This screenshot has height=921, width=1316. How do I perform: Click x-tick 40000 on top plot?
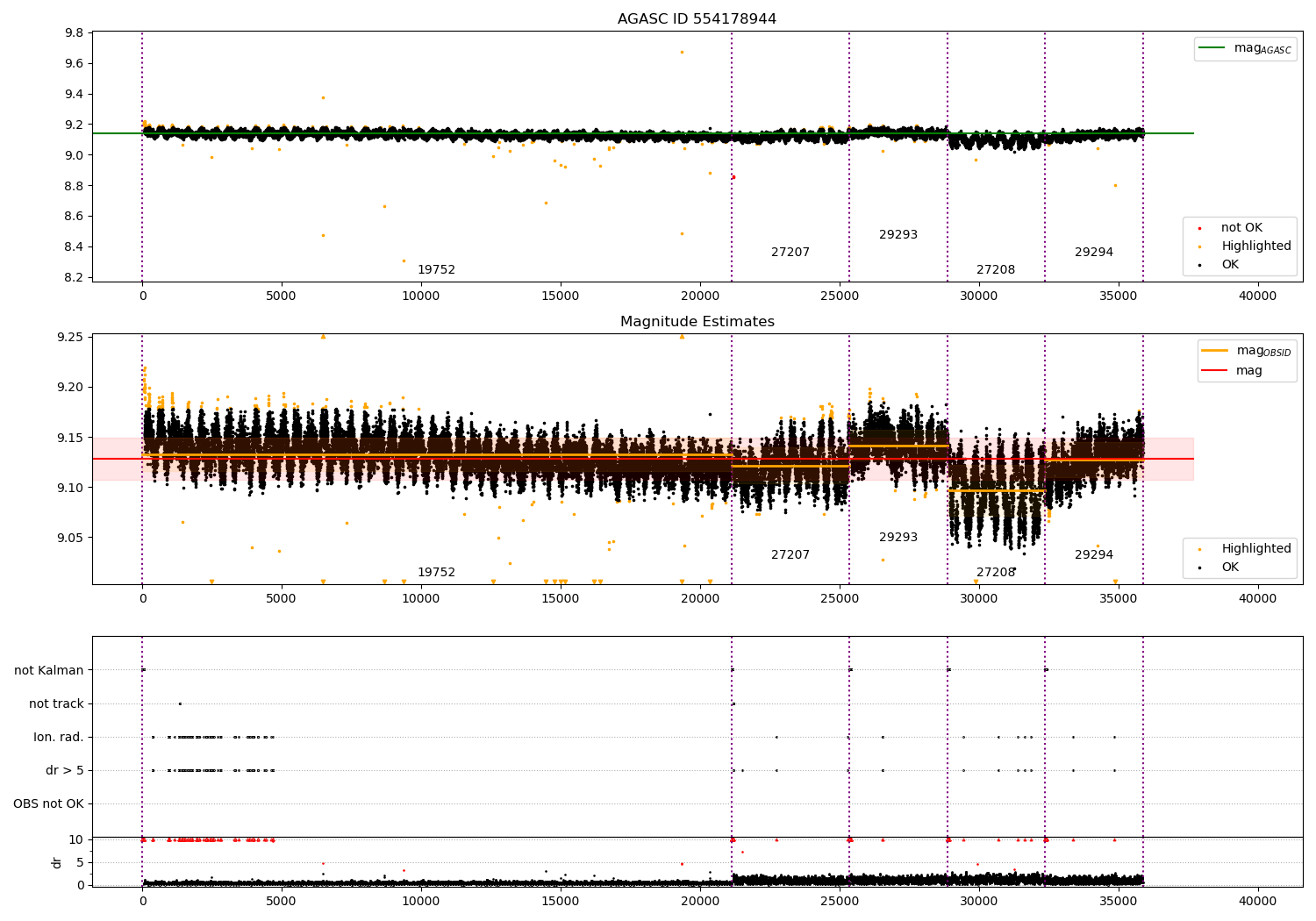(1257, 296)
